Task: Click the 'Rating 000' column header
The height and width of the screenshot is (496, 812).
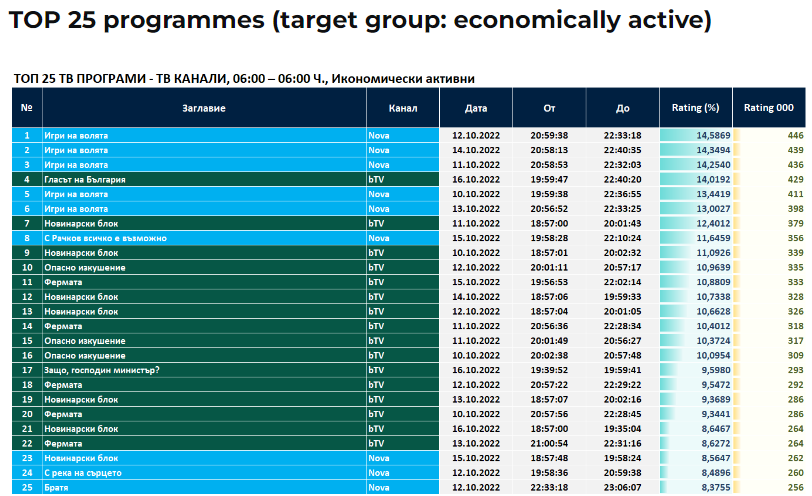Action: [769, 108]
